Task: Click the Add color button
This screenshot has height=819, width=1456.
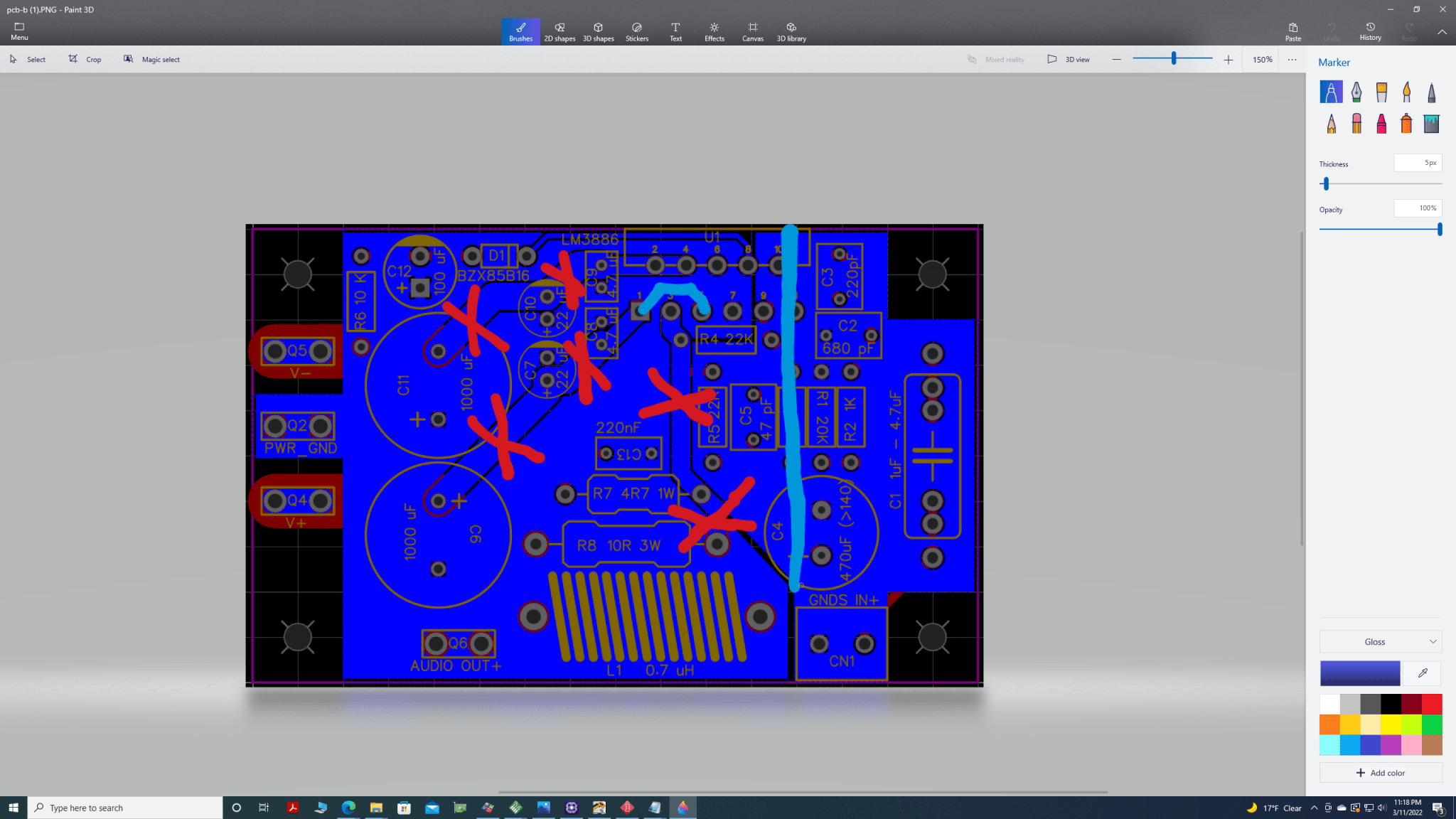Action: 1381,773
